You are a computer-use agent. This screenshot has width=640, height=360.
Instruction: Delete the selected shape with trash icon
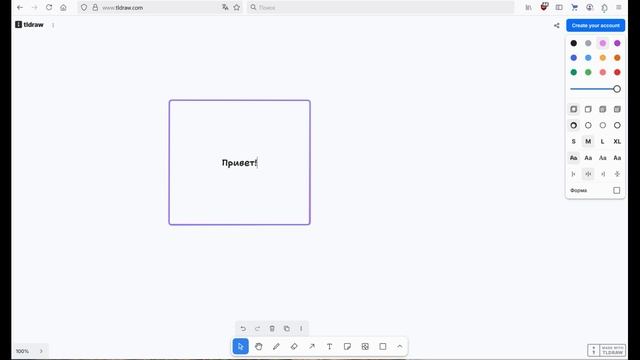pos(272,329)
